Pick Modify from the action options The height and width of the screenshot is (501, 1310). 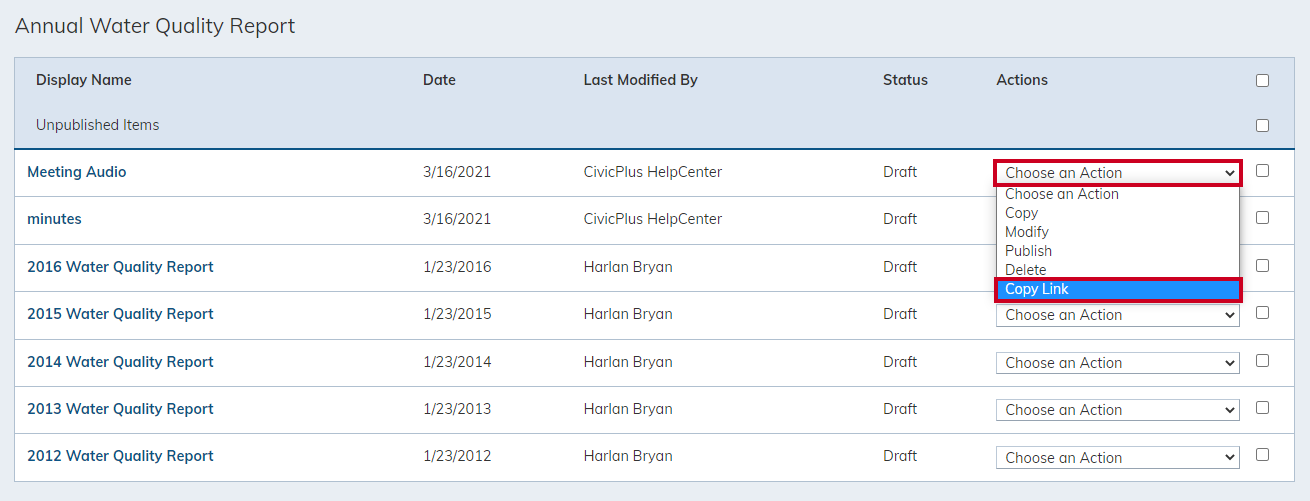click(x=1117, y=232)
